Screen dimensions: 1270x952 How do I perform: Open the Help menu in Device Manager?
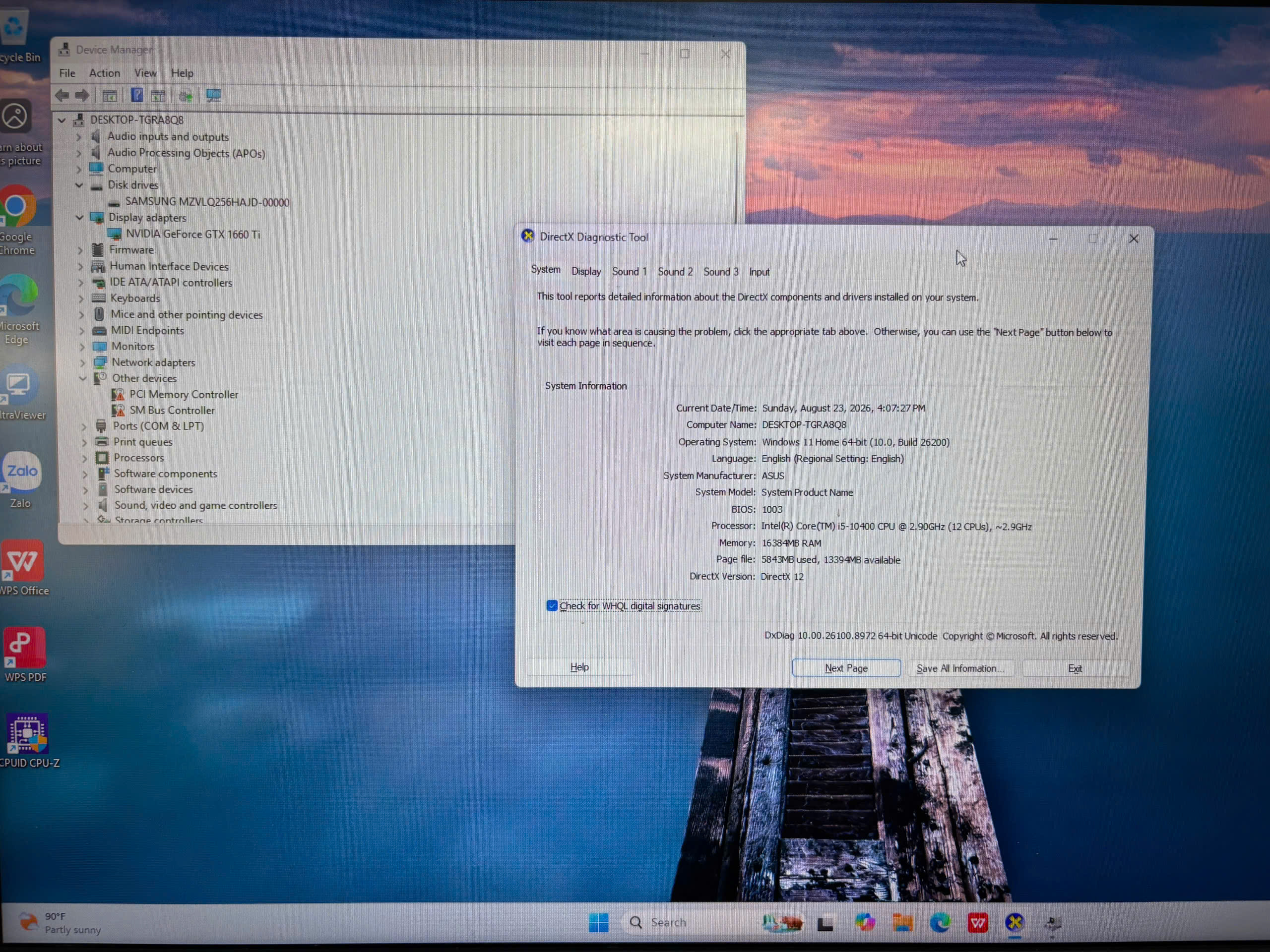[182, 73]
